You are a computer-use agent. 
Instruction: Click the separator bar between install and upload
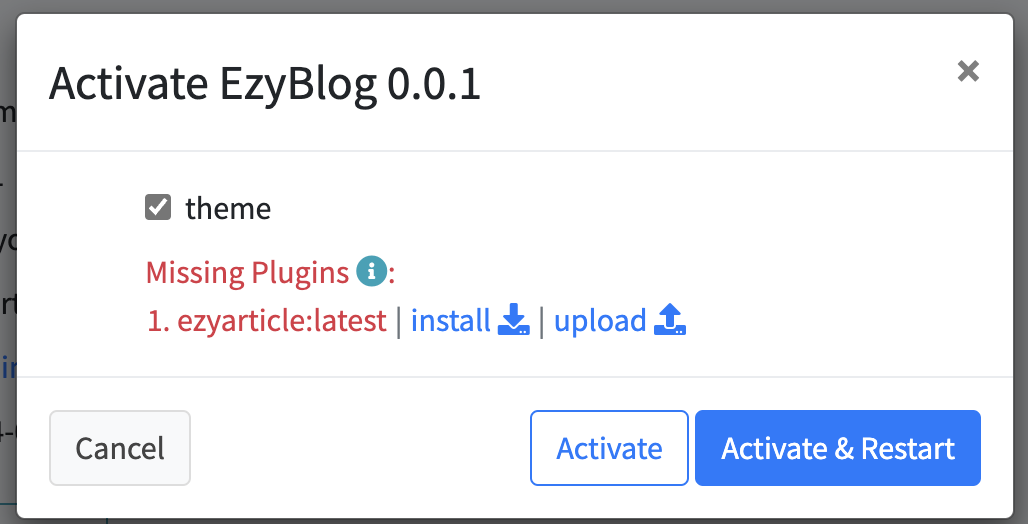(x=542, y=321)
